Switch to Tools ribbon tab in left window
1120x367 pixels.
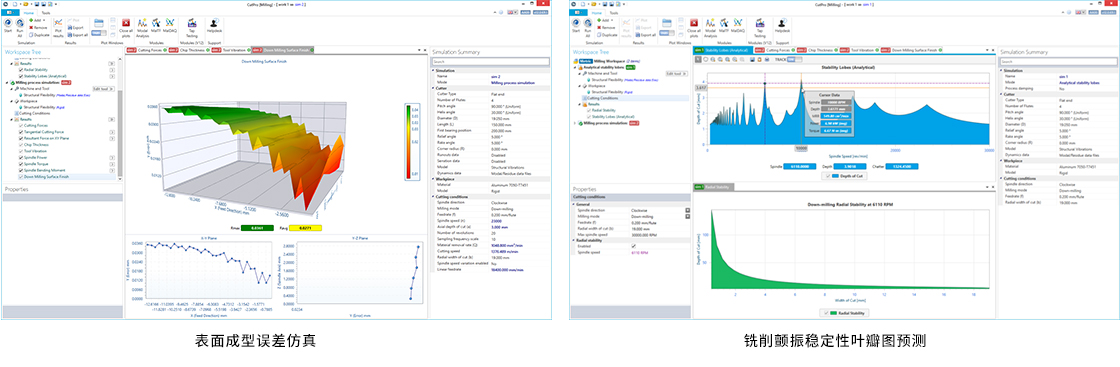pyautogui.click(x=46, y=13)
